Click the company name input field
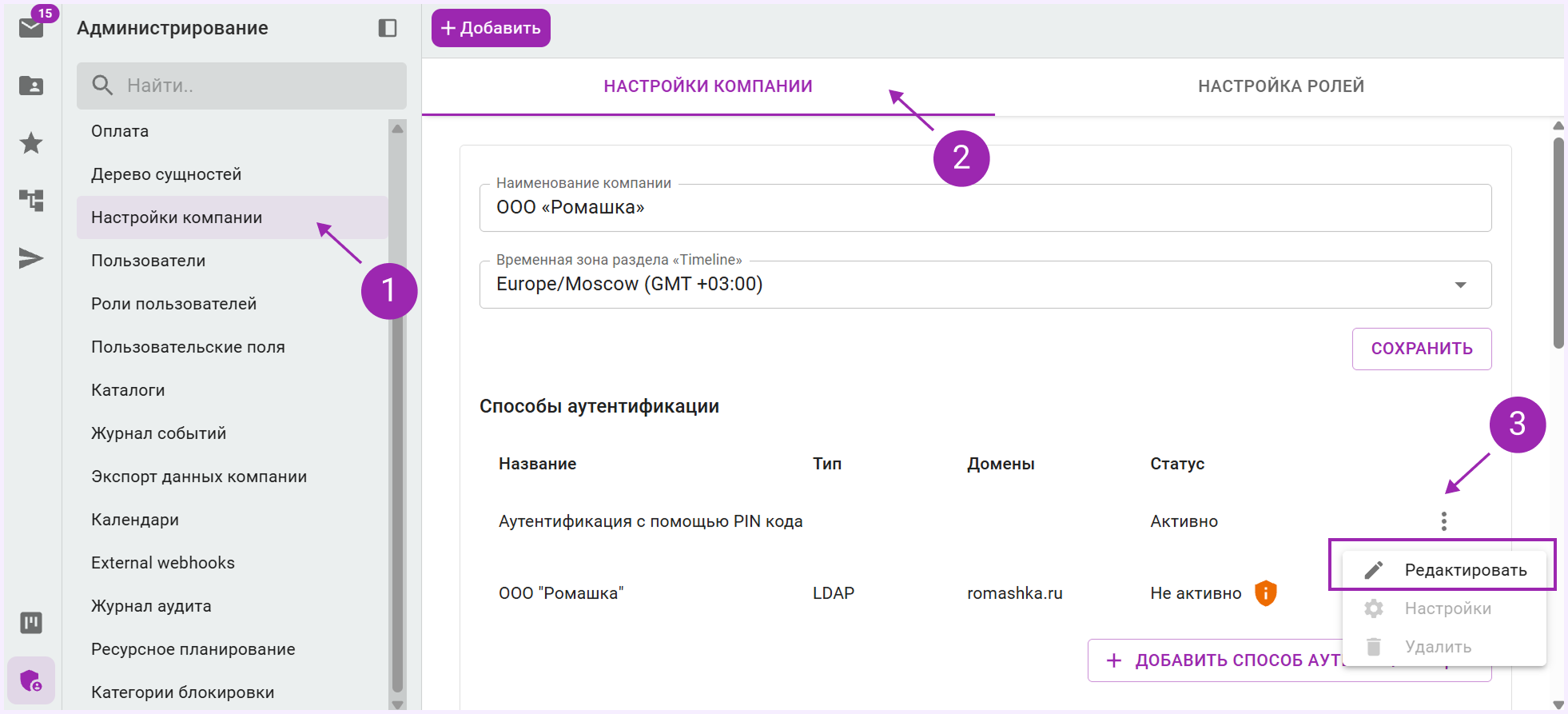 click(x=985, y=208)
